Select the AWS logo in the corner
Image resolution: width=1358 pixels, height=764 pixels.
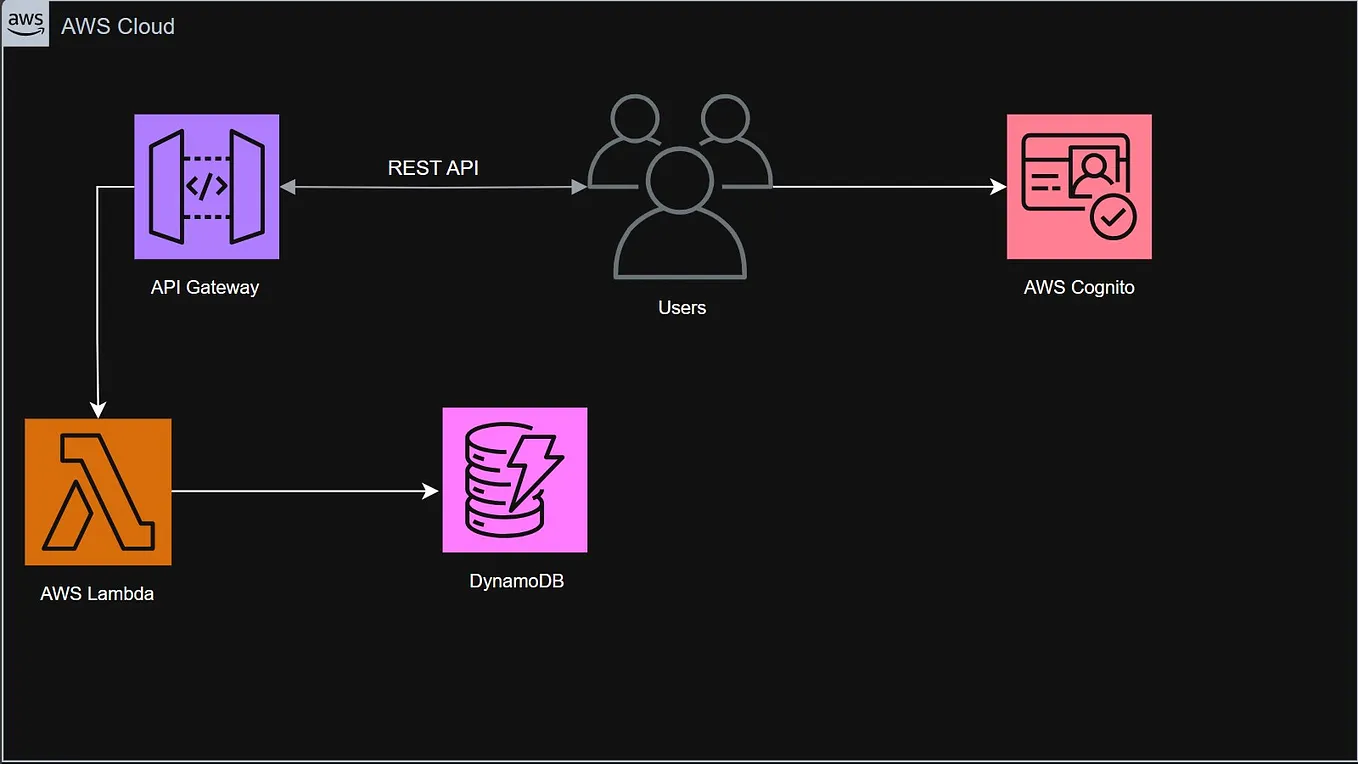point(25,23)
